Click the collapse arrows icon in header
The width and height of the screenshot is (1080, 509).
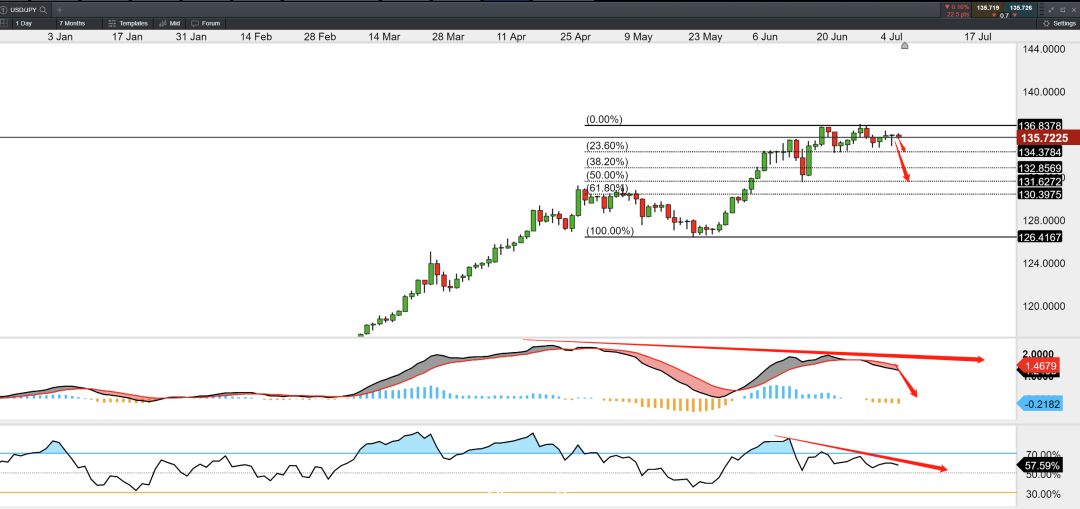tap(1051, 10)
